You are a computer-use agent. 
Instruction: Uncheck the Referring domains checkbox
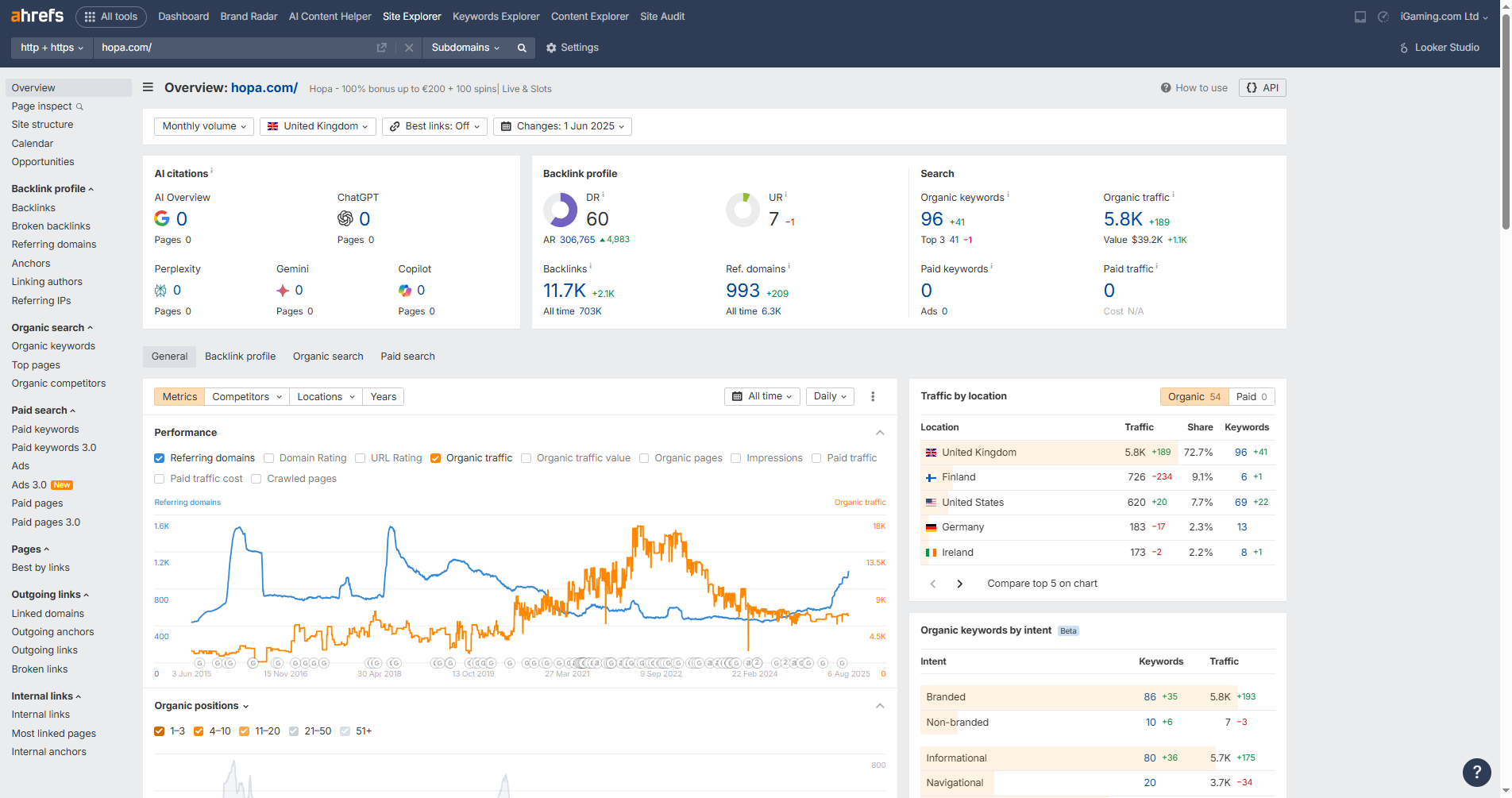click(160, 458)
